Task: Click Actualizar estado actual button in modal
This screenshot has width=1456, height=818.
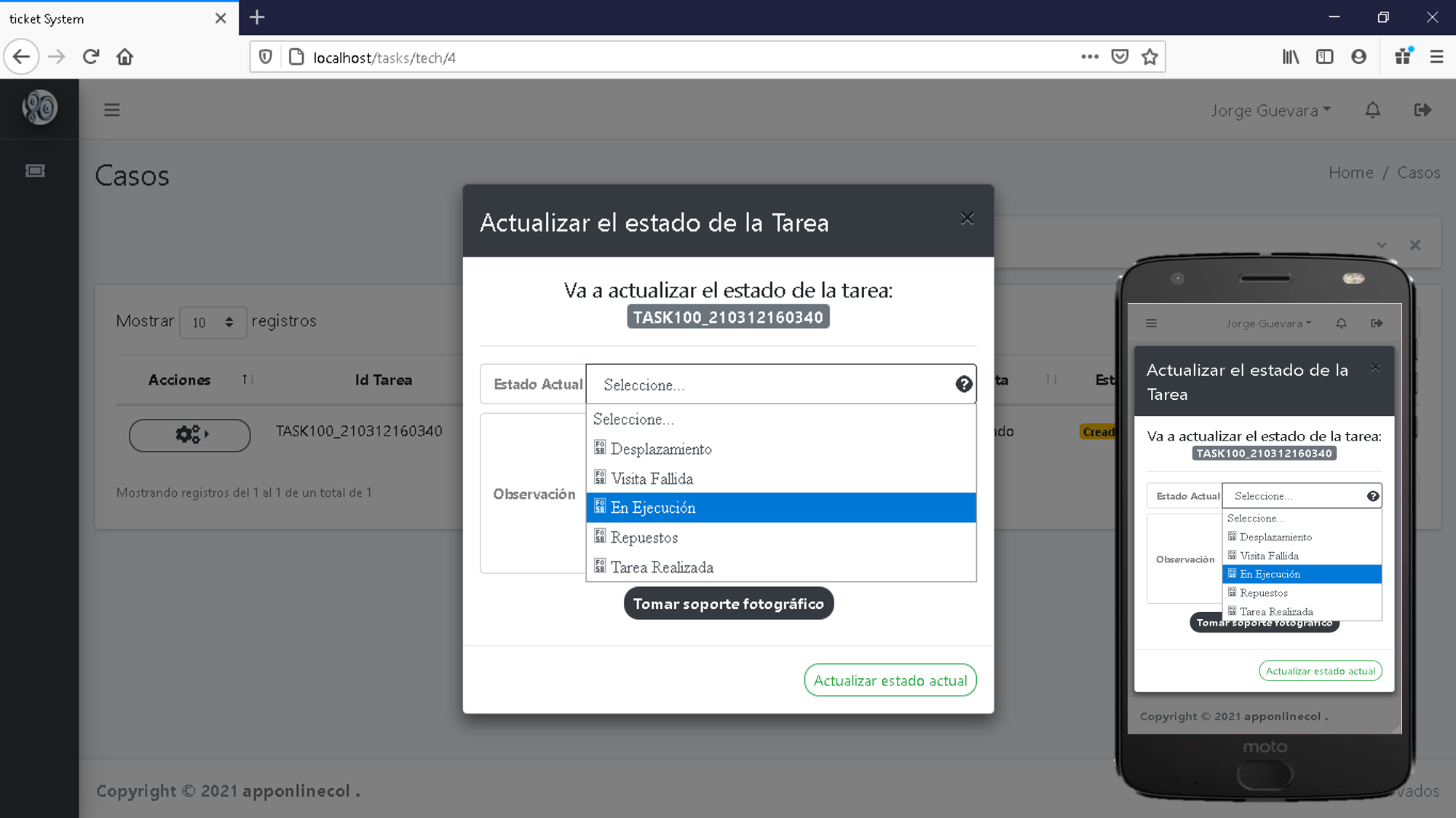Action: tap(890, 680)
